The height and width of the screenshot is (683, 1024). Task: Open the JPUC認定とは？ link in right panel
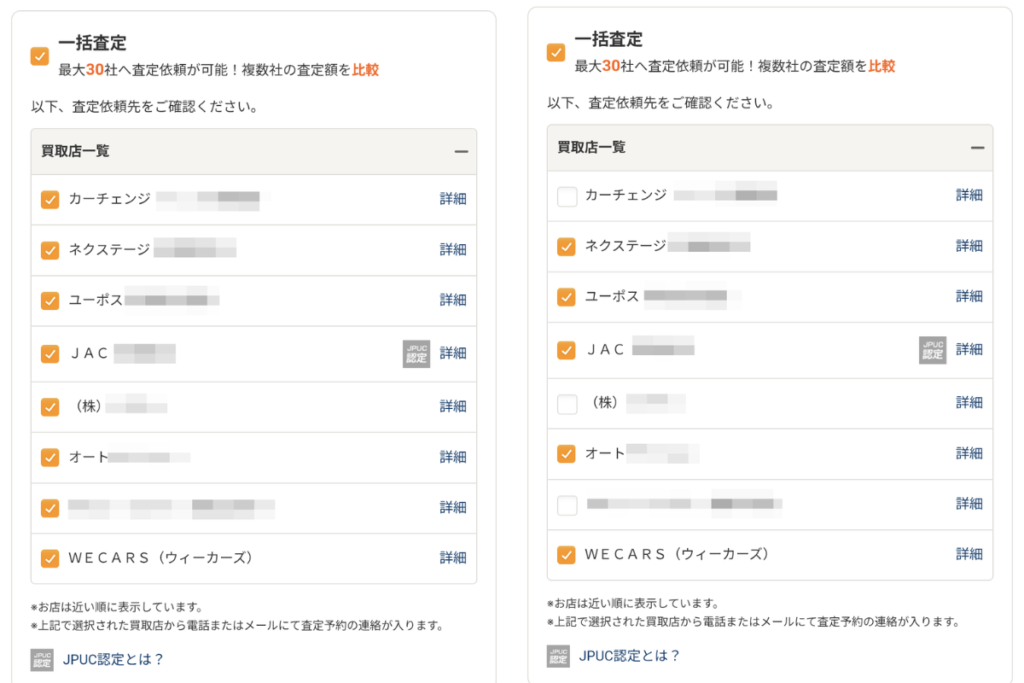tap(629, 656)
